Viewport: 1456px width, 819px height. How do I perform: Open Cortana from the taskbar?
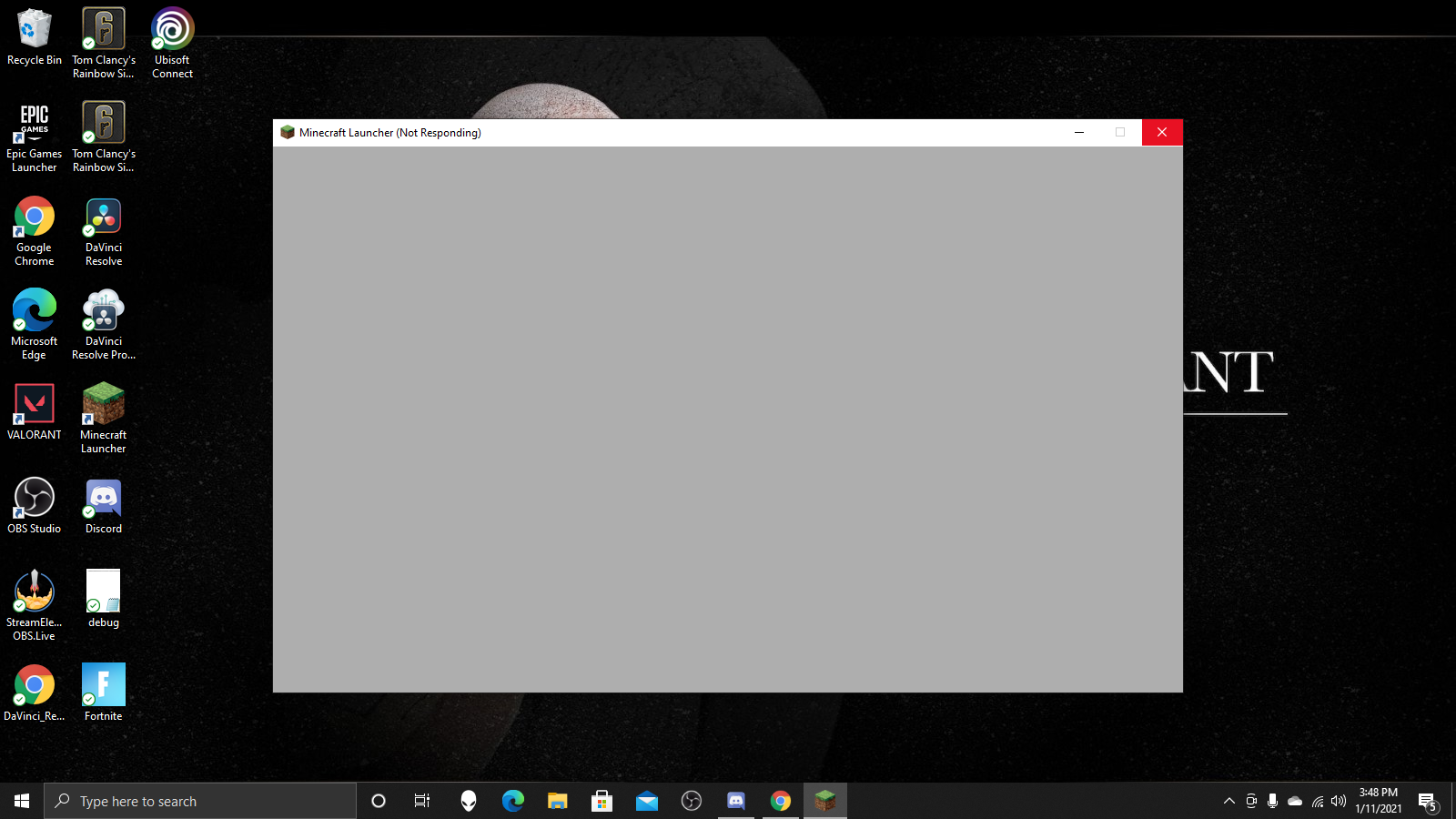pyautogui.click(x=379, y=801)
